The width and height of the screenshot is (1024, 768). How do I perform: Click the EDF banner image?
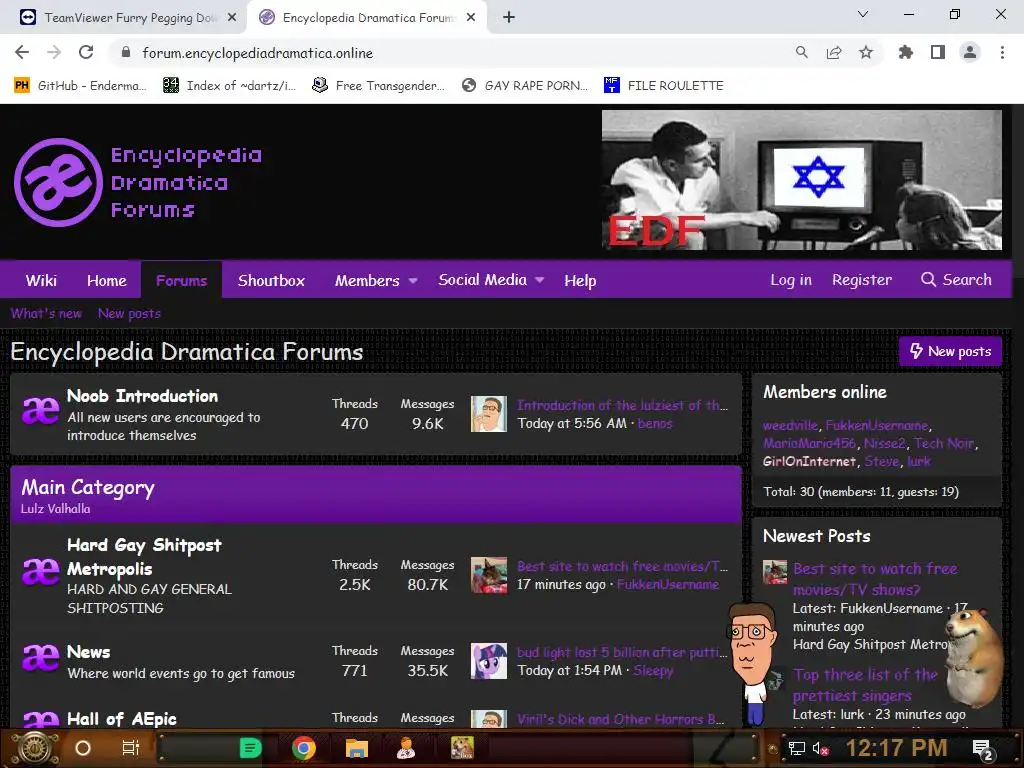coord(801,180)
